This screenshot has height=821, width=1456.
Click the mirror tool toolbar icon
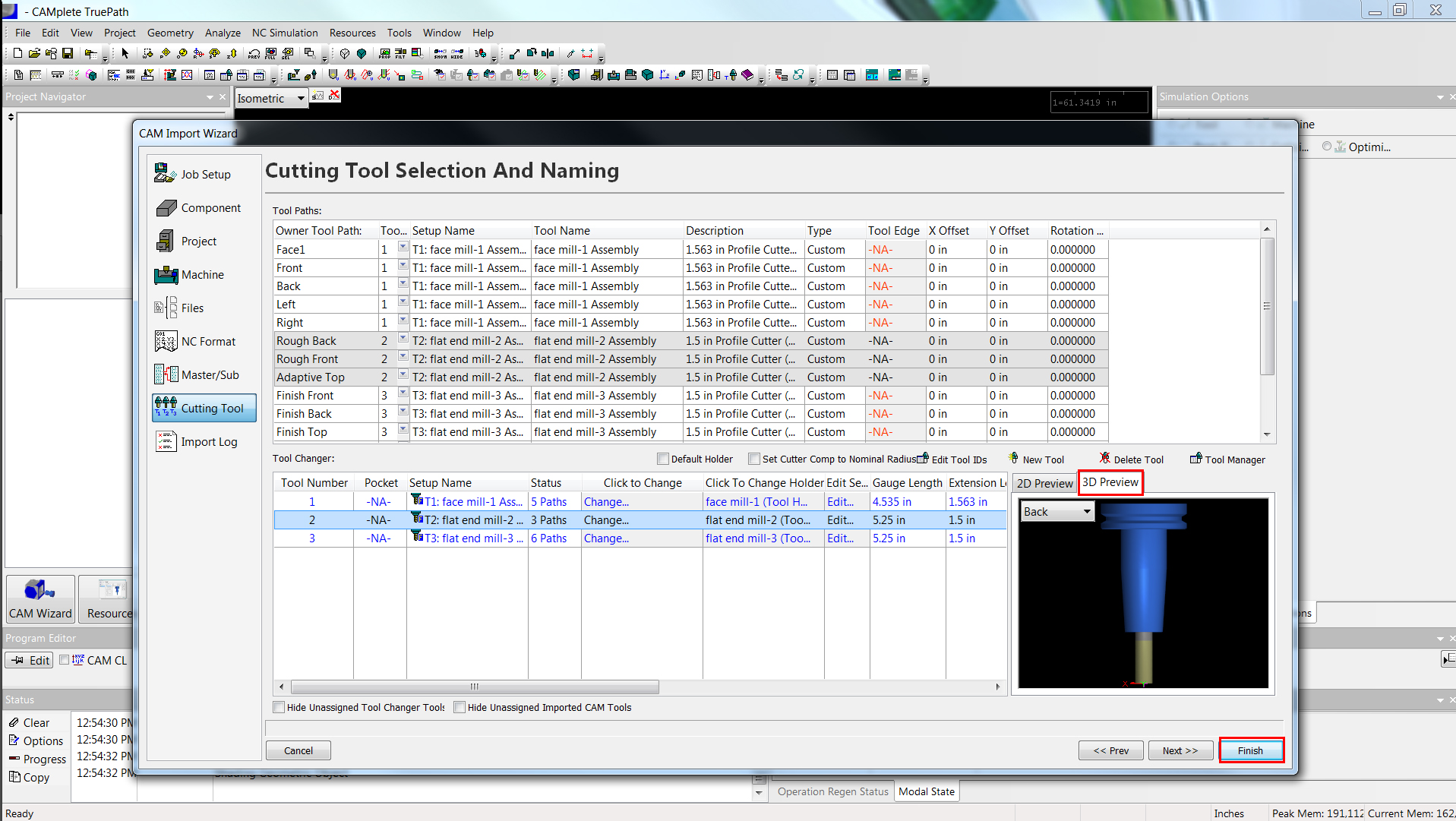(x=548, y=53)
